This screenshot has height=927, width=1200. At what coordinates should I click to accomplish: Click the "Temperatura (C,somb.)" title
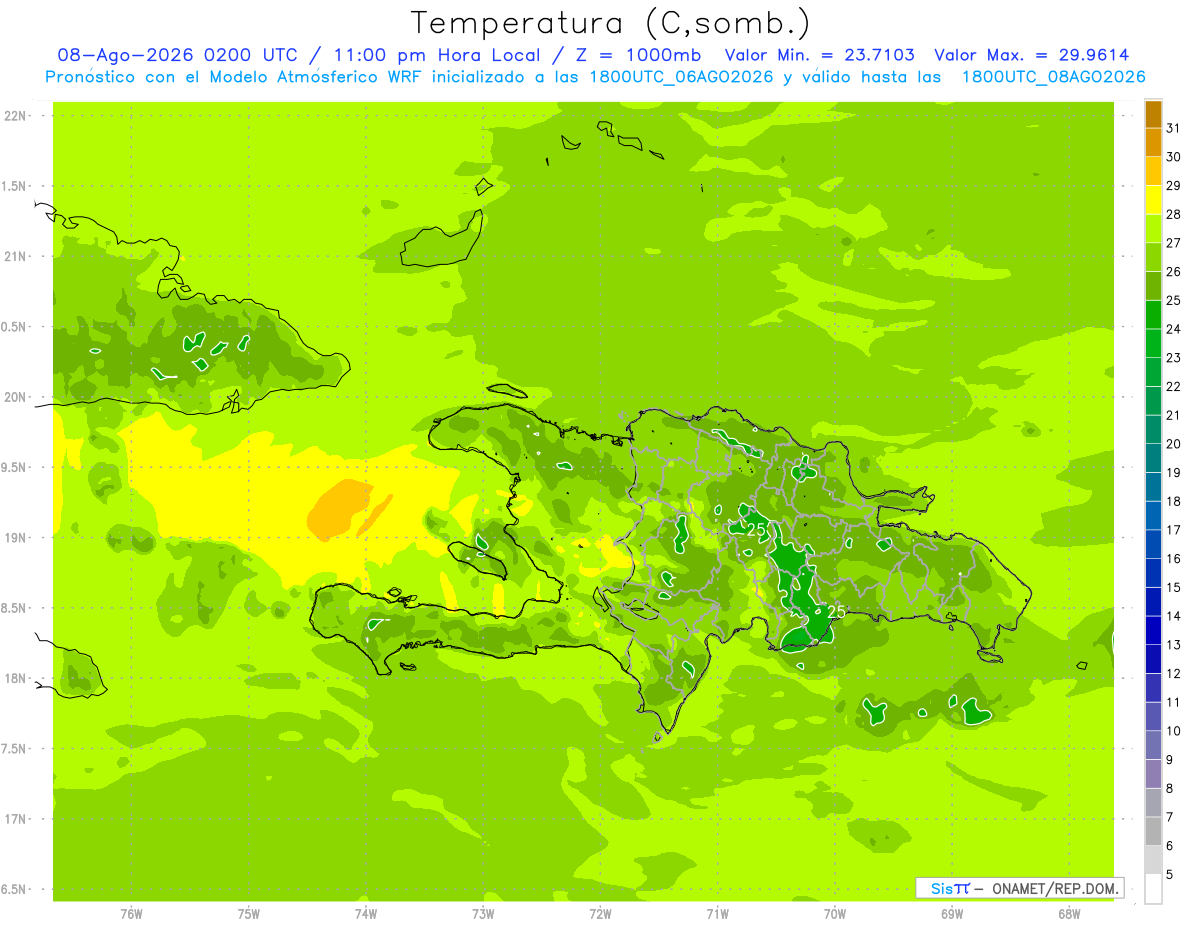pos(610,23)
